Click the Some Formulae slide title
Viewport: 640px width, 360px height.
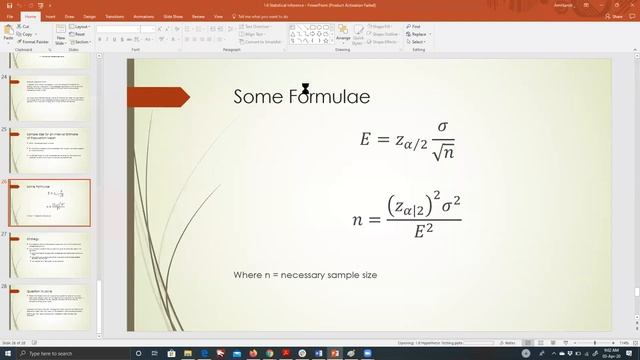tap(302, 97)
